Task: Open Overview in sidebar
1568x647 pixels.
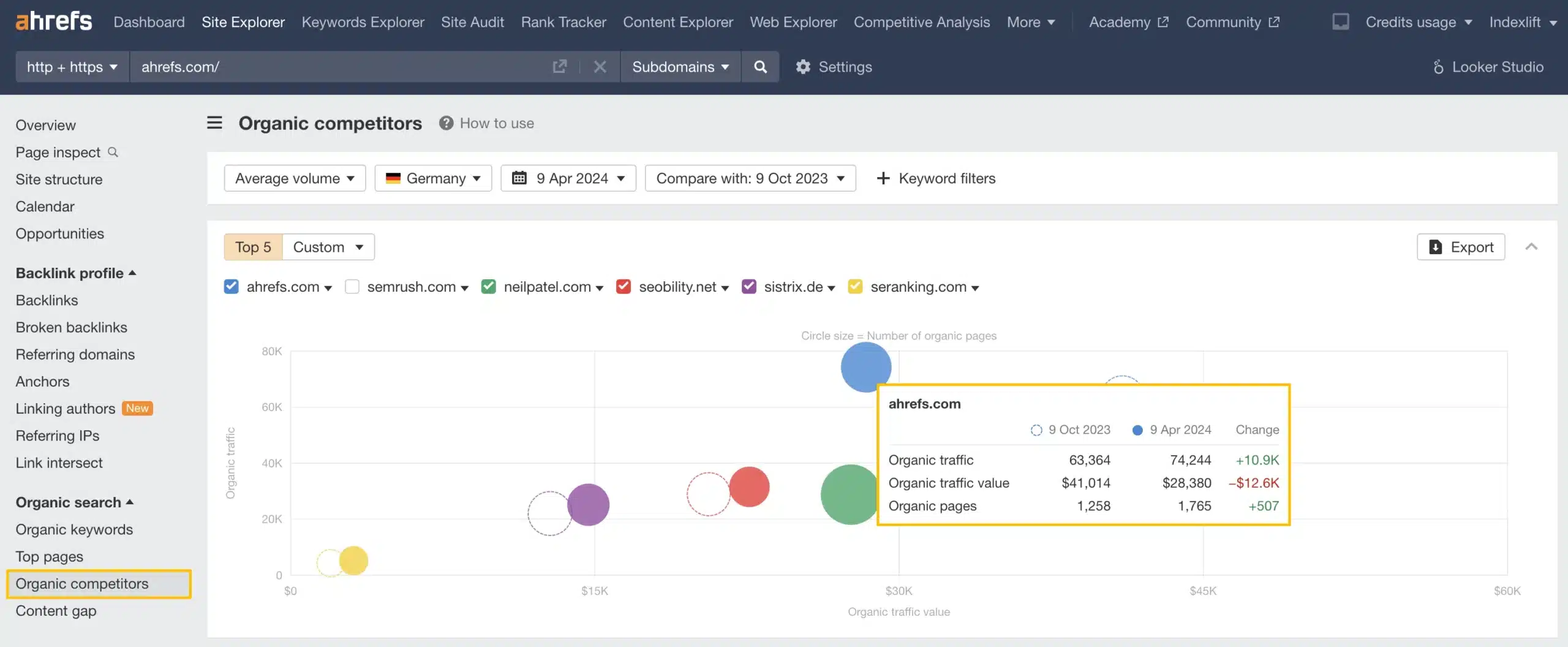Action: (x=46, y=125)
